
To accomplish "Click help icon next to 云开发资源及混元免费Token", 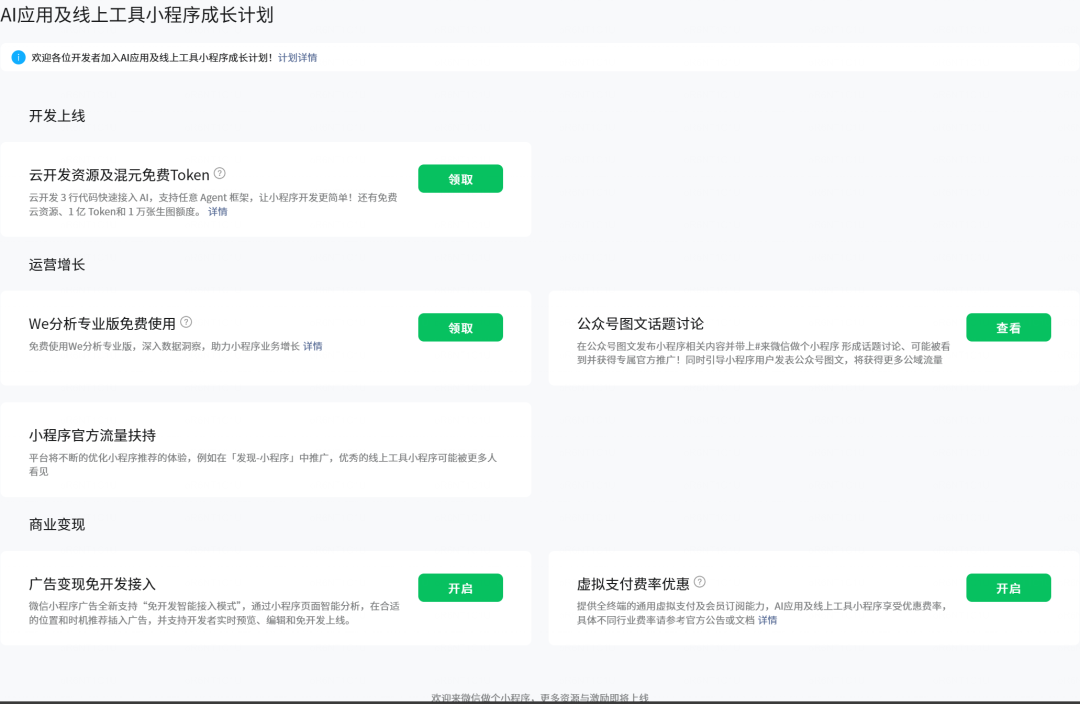I will [x=220, y=174].
